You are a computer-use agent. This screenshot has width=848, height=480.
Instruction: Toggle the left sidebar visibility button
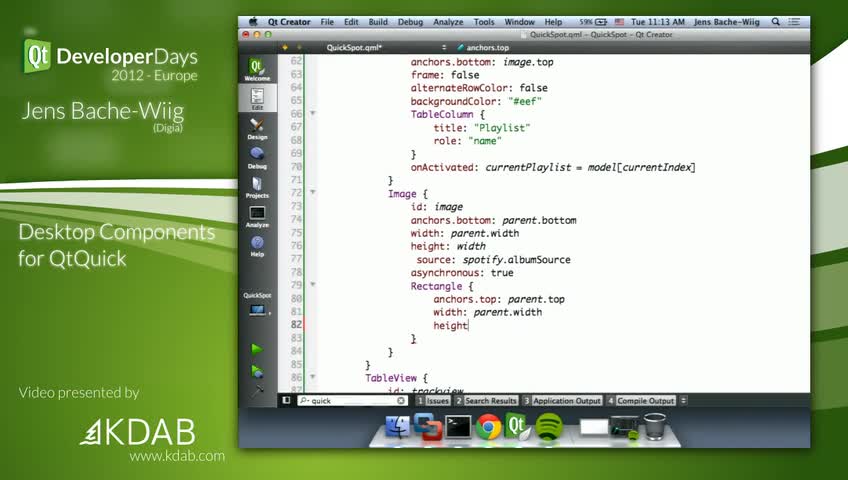point(286,401)
